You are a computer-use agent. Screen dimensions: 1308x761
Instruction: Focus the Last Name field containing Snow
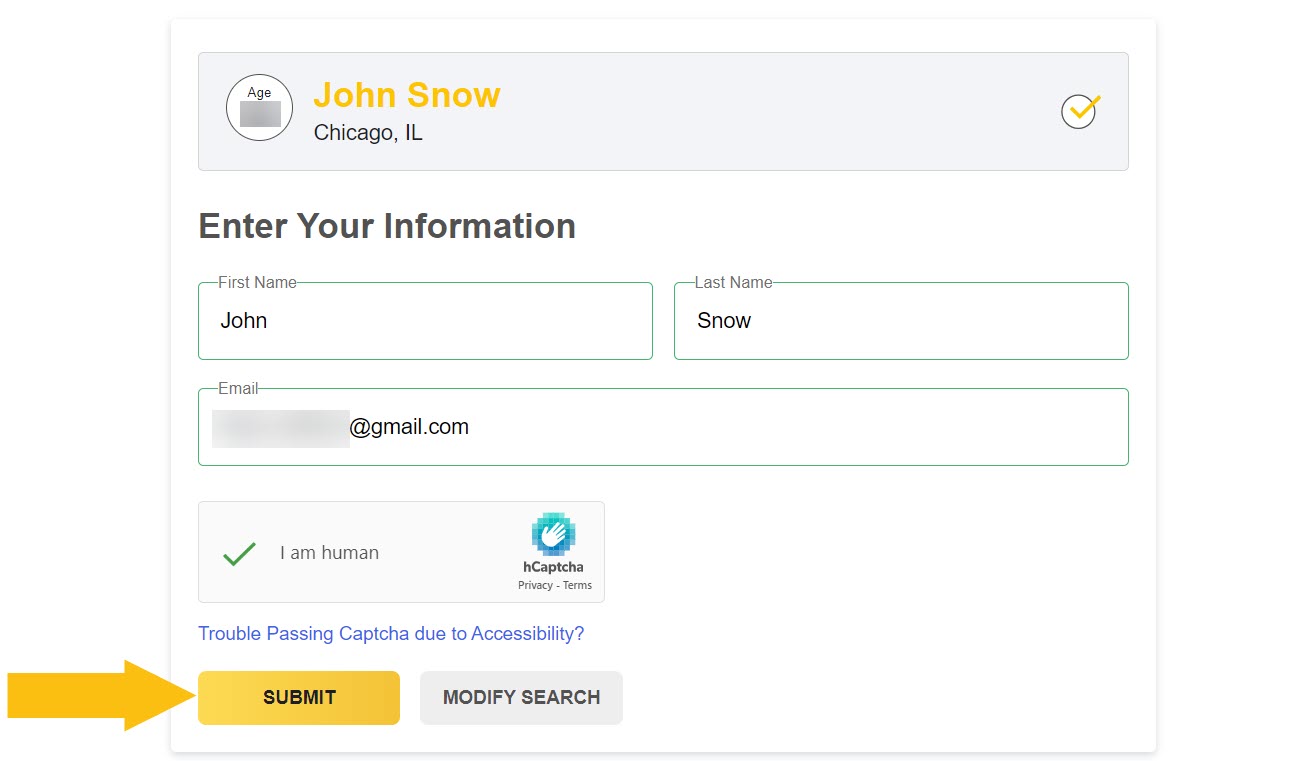pyautogui.click(x=900, y=321)
